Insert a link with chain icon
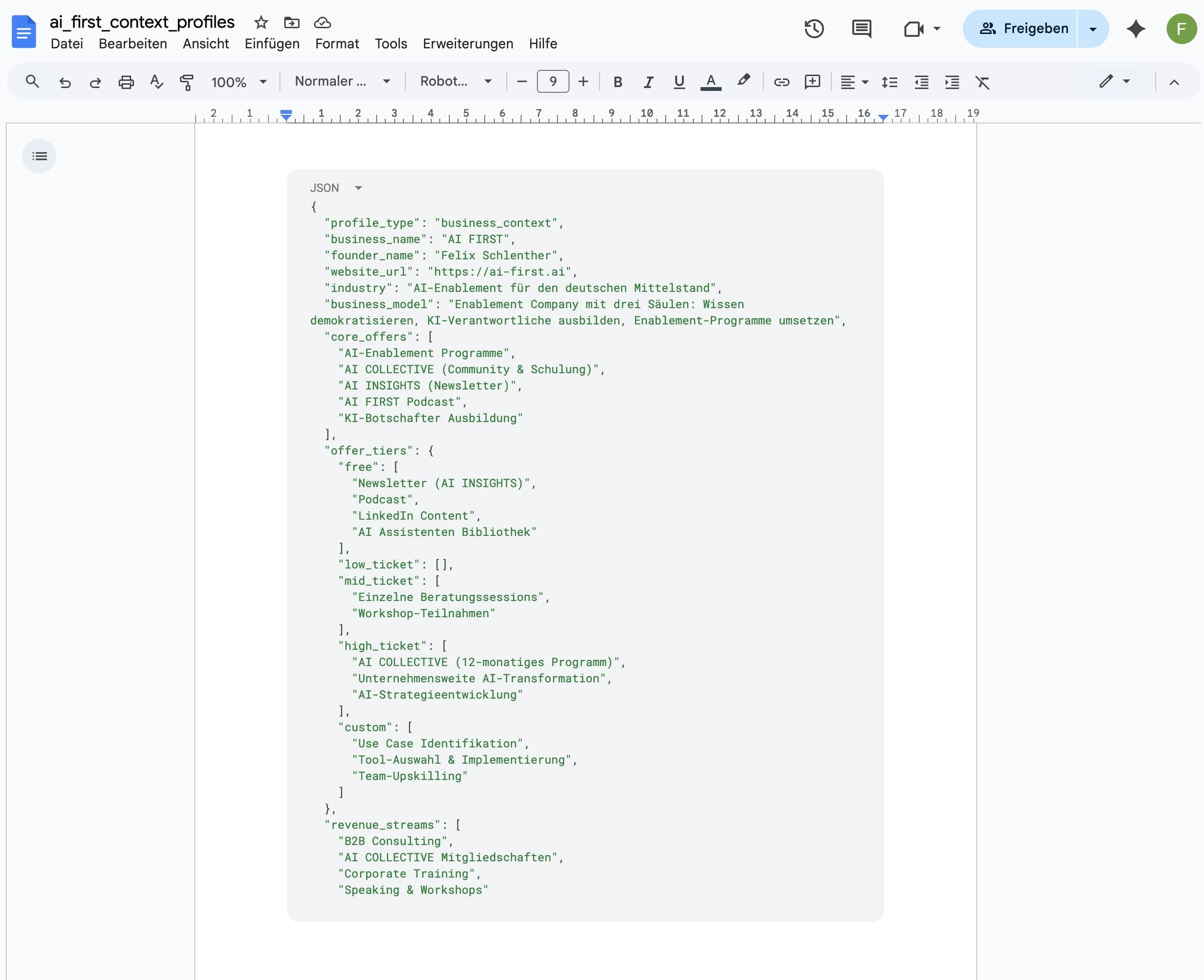 click(781, 82)
